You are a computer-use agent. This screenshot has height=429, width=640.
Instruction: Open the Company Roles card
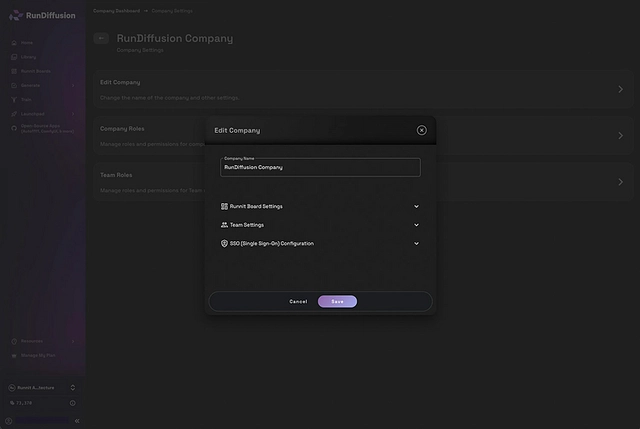363,136
